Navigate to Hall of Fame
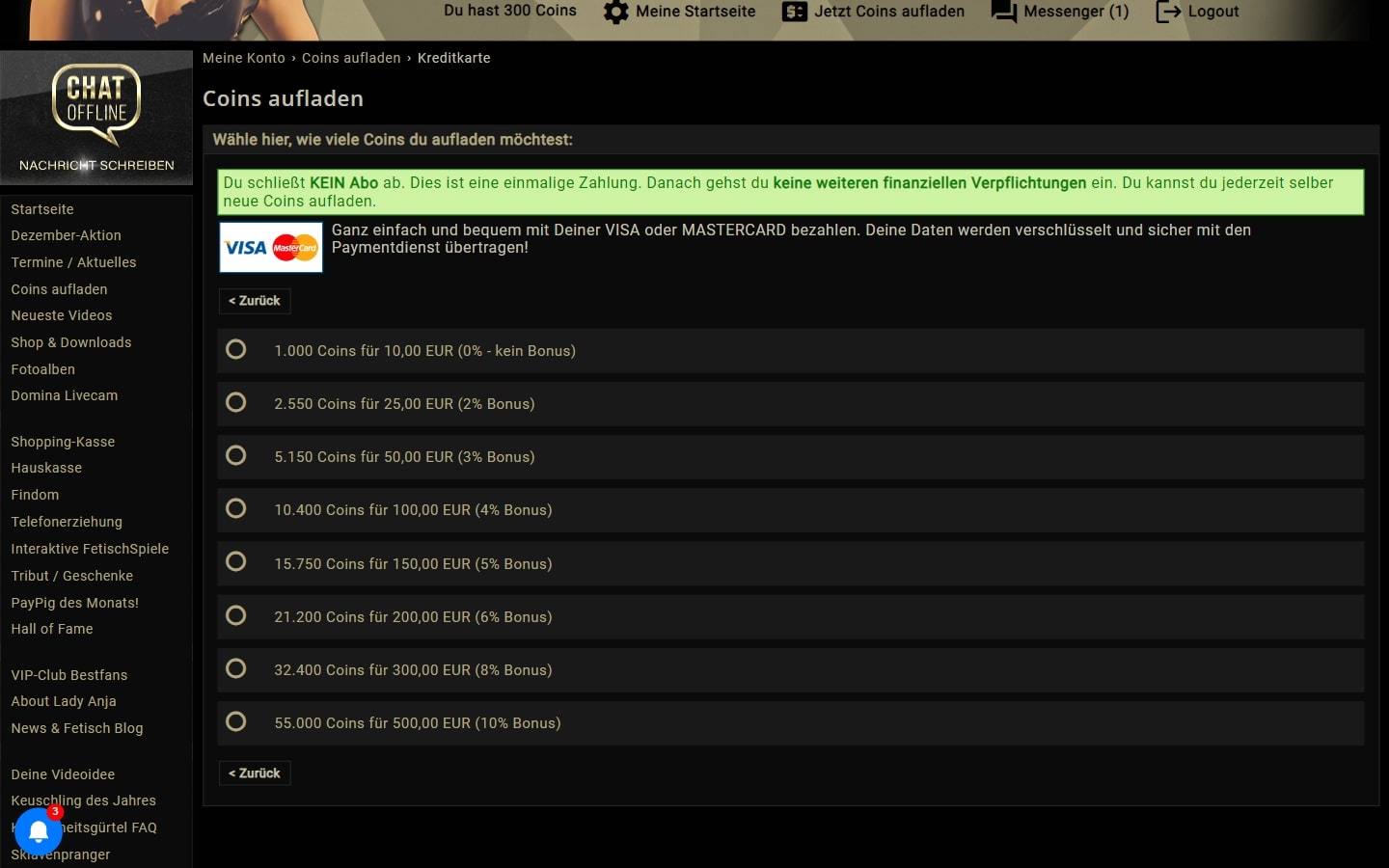The height and width of the screenshot is (868, 1389). (52, 629)
